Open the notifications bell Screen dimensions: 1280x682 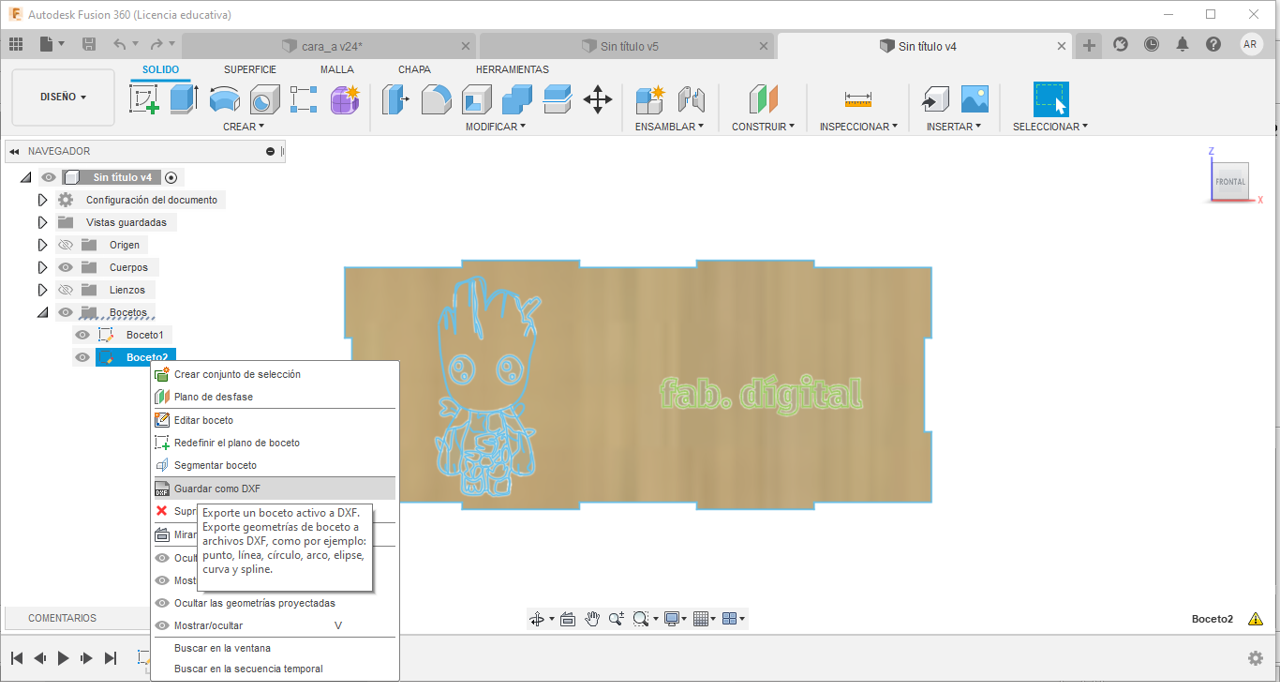(1183, 44)
